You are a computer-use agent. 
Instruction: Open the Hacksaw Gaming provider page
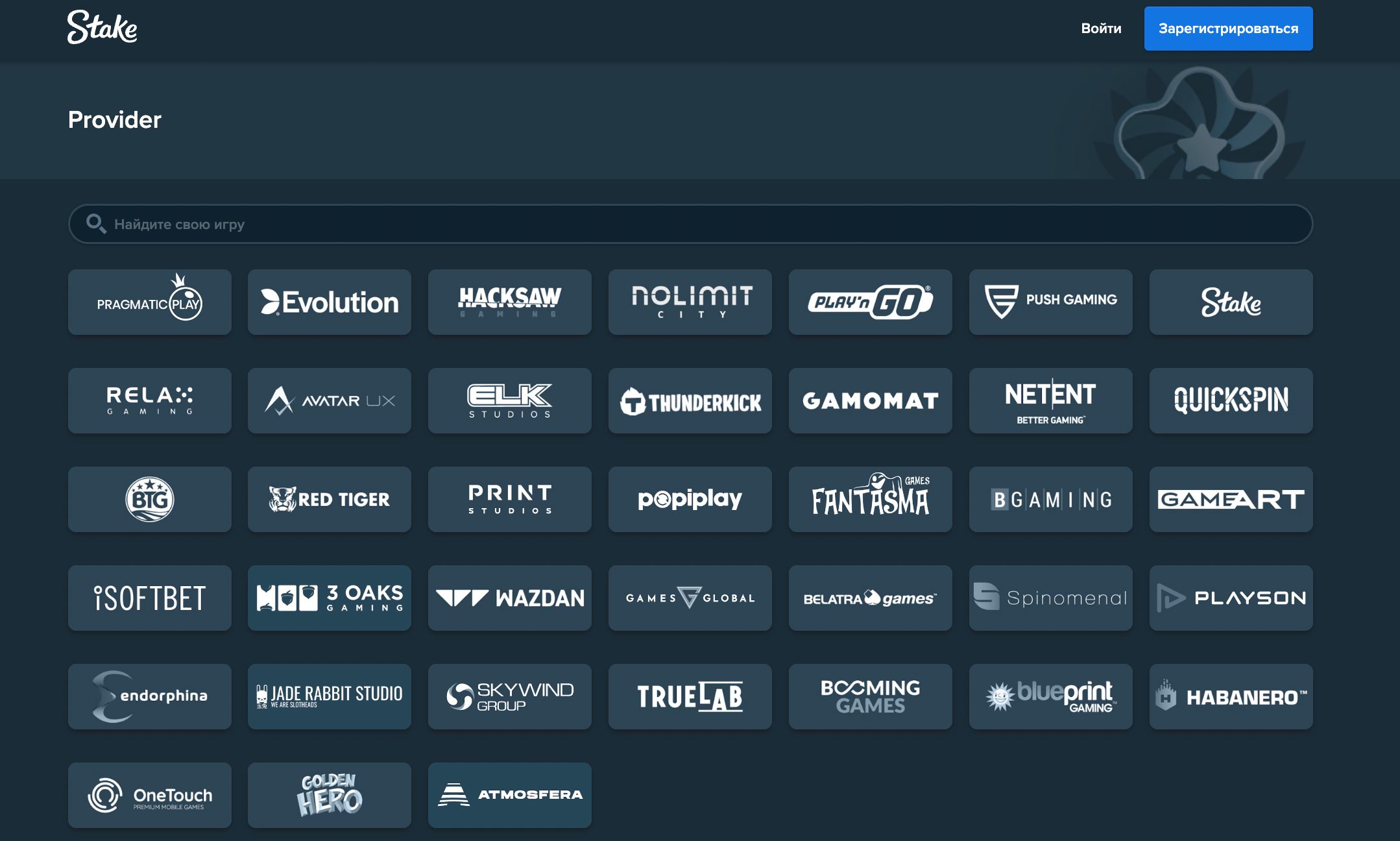[x=510, y=301]
